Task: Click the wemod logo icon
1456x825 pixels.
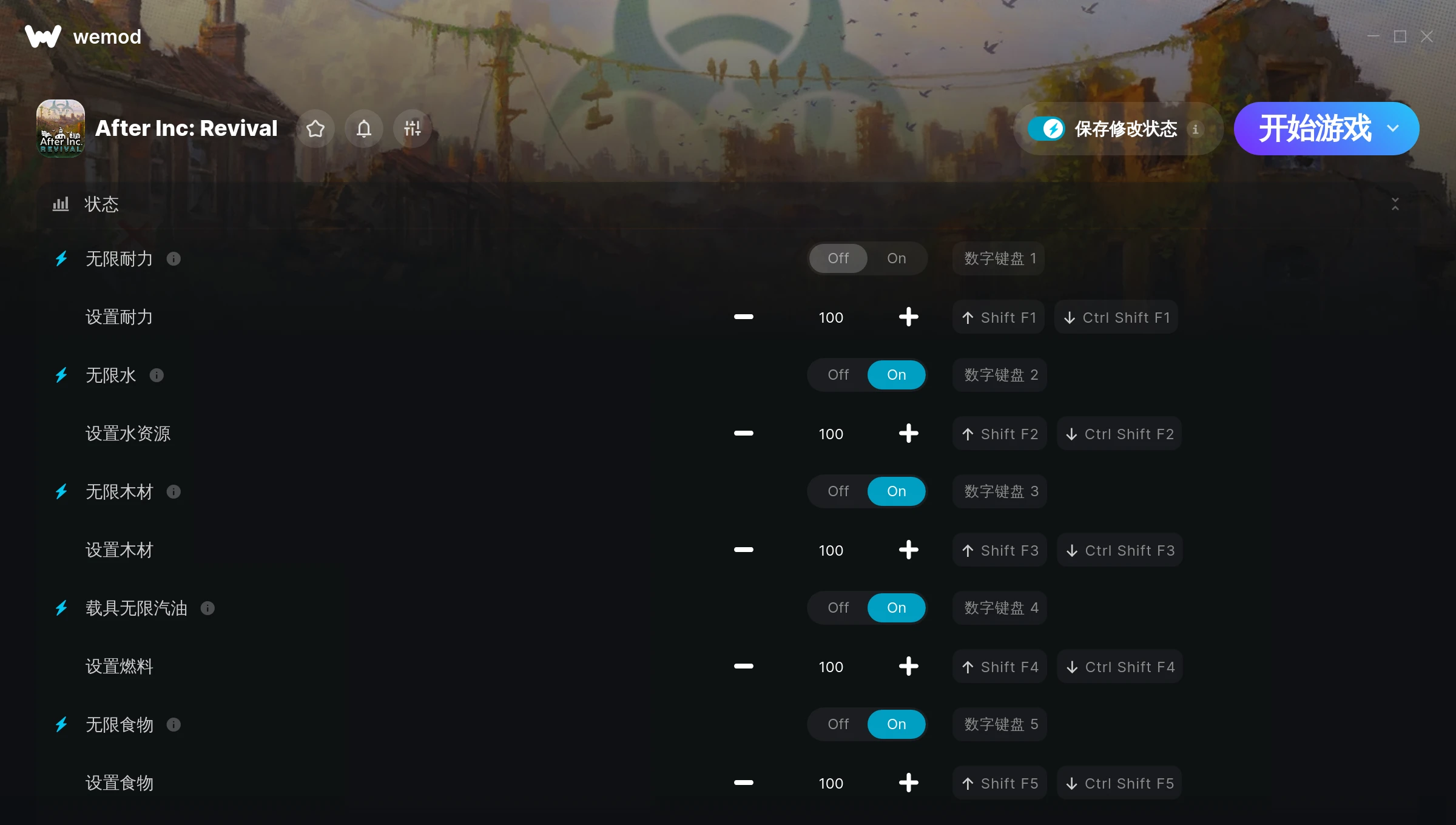Action: 43,36
